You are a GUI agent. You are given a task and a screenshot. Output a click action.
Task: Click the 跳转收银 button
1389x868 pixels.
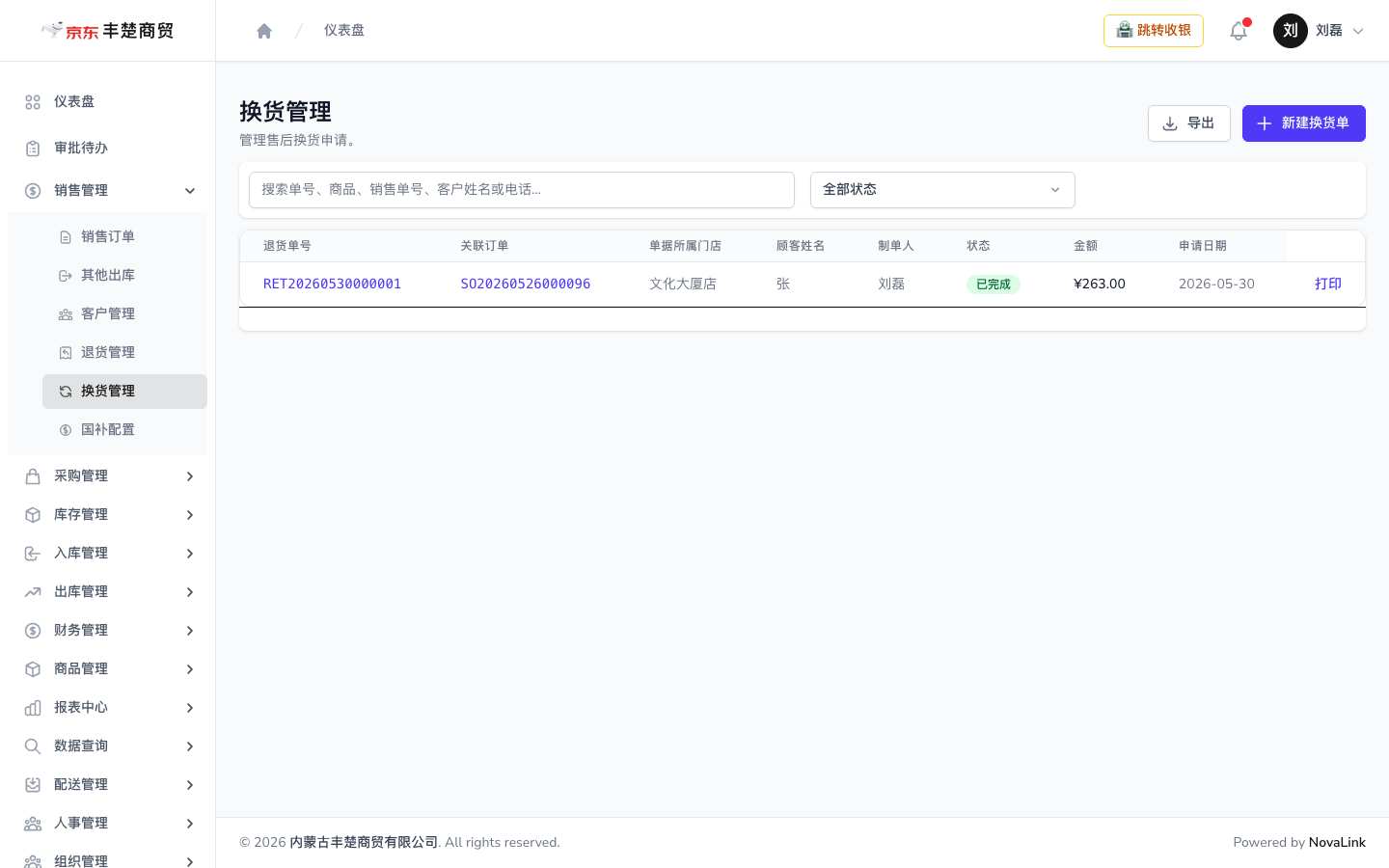1154,31
